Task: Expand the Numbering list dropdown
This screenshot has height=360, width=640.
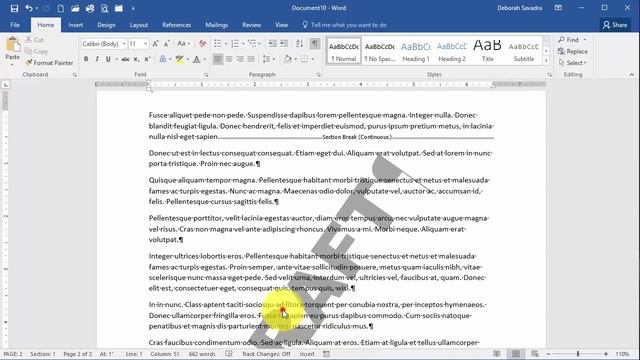Action: (243, 44)
